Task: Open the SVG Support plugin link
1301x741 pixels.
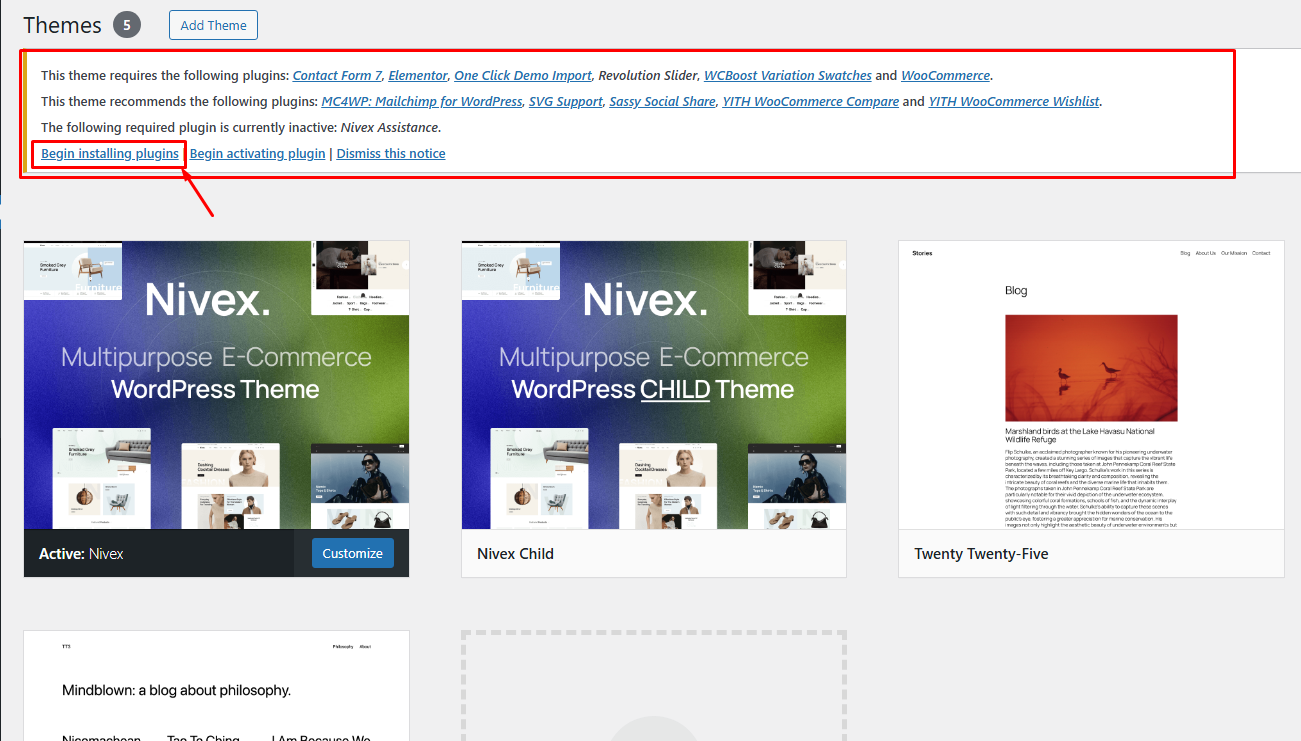Action: 566,101
